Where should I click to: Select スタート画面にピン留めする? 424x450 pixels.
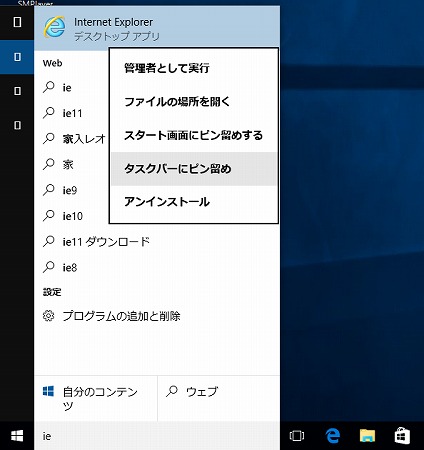pos(194,135)
